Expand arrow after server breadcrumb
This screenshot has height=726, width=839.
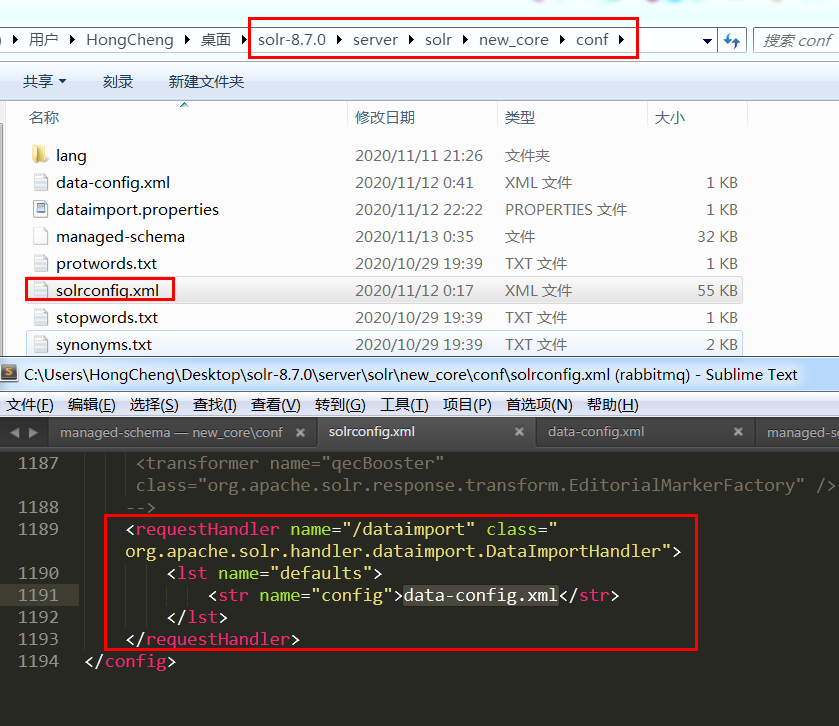(411, 40)
